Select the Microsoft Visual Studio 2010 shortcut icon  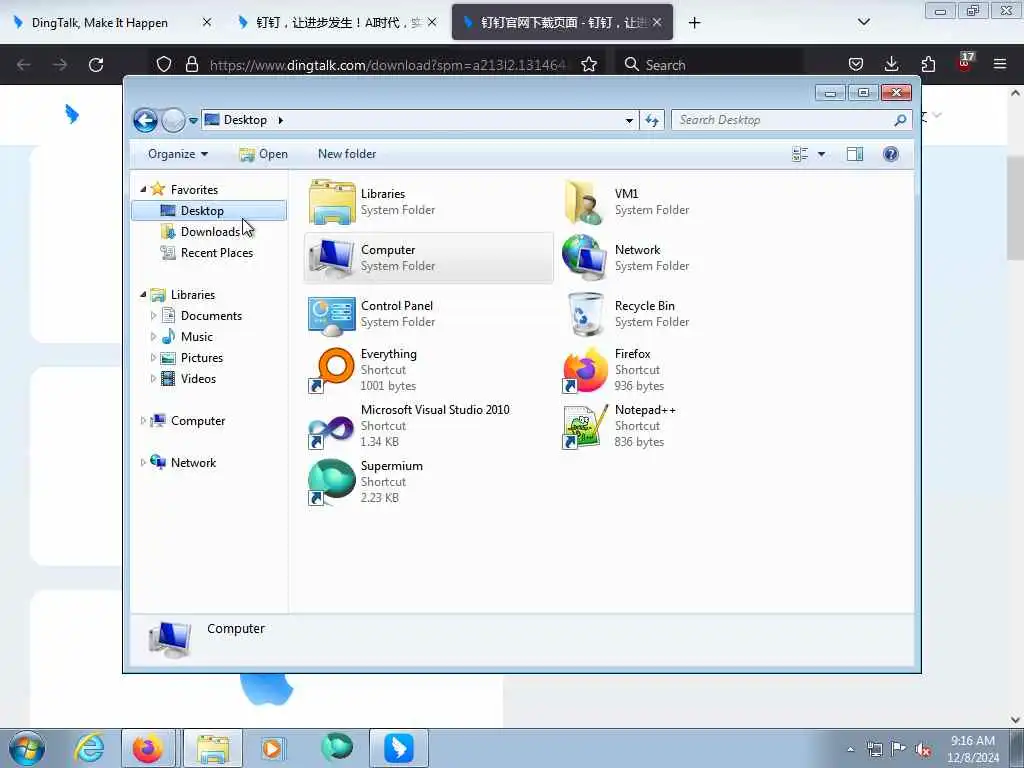pyautogui.click(x=331, y=430)
